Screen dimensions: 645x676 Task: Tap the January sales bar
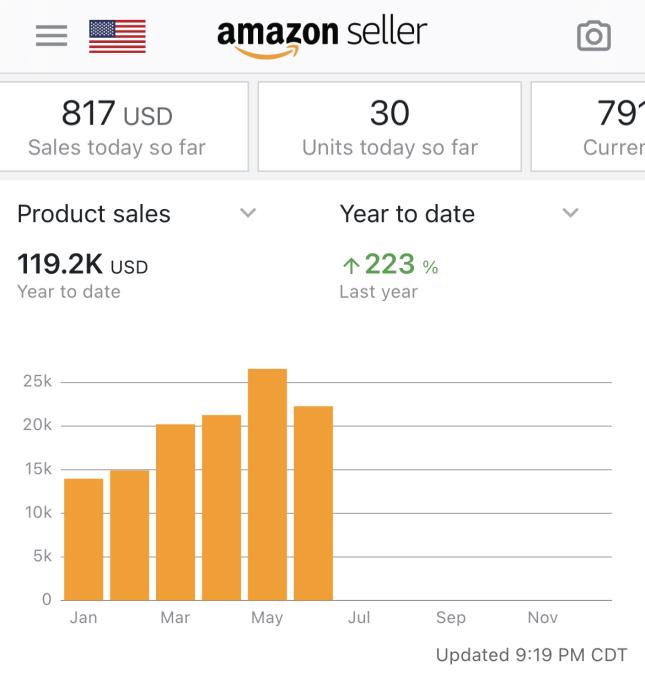tap(84, 539)
